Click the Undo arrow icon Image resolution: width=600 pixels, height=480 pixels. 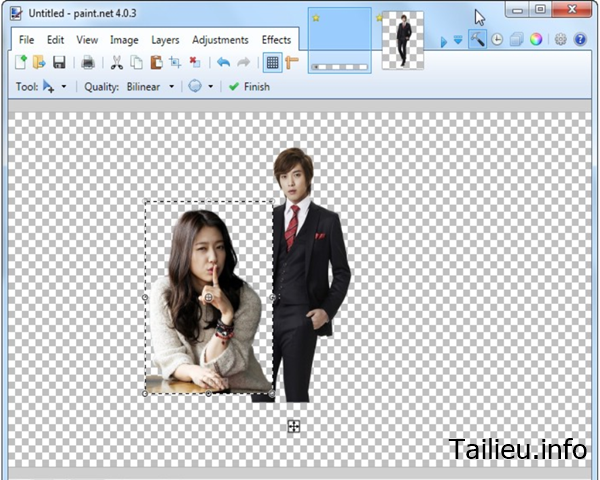click(223, 62)
